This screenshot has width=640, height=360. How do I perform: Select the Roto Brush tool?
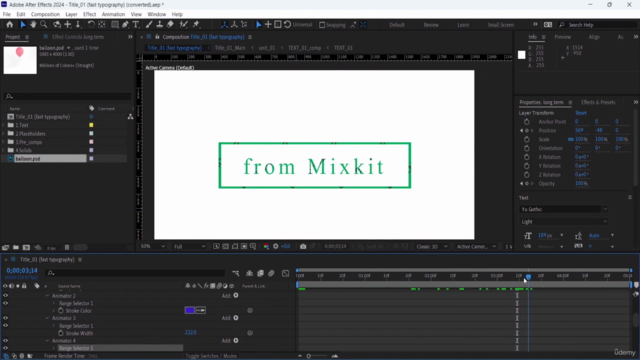pyautogui.click(x=184, y=25)
